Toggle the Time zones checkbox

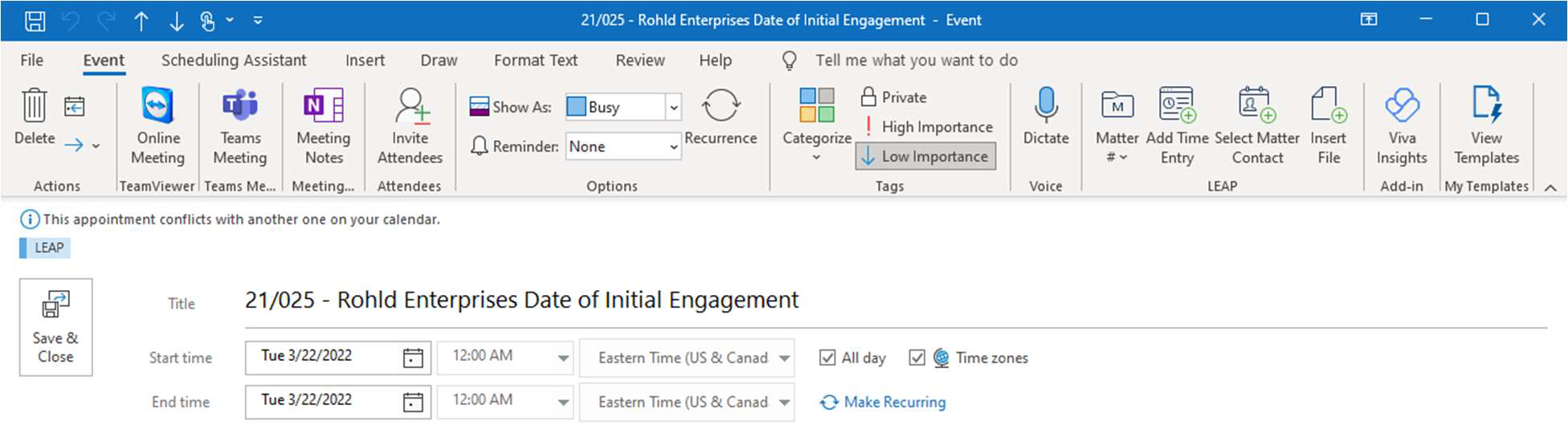coord(917,358)
